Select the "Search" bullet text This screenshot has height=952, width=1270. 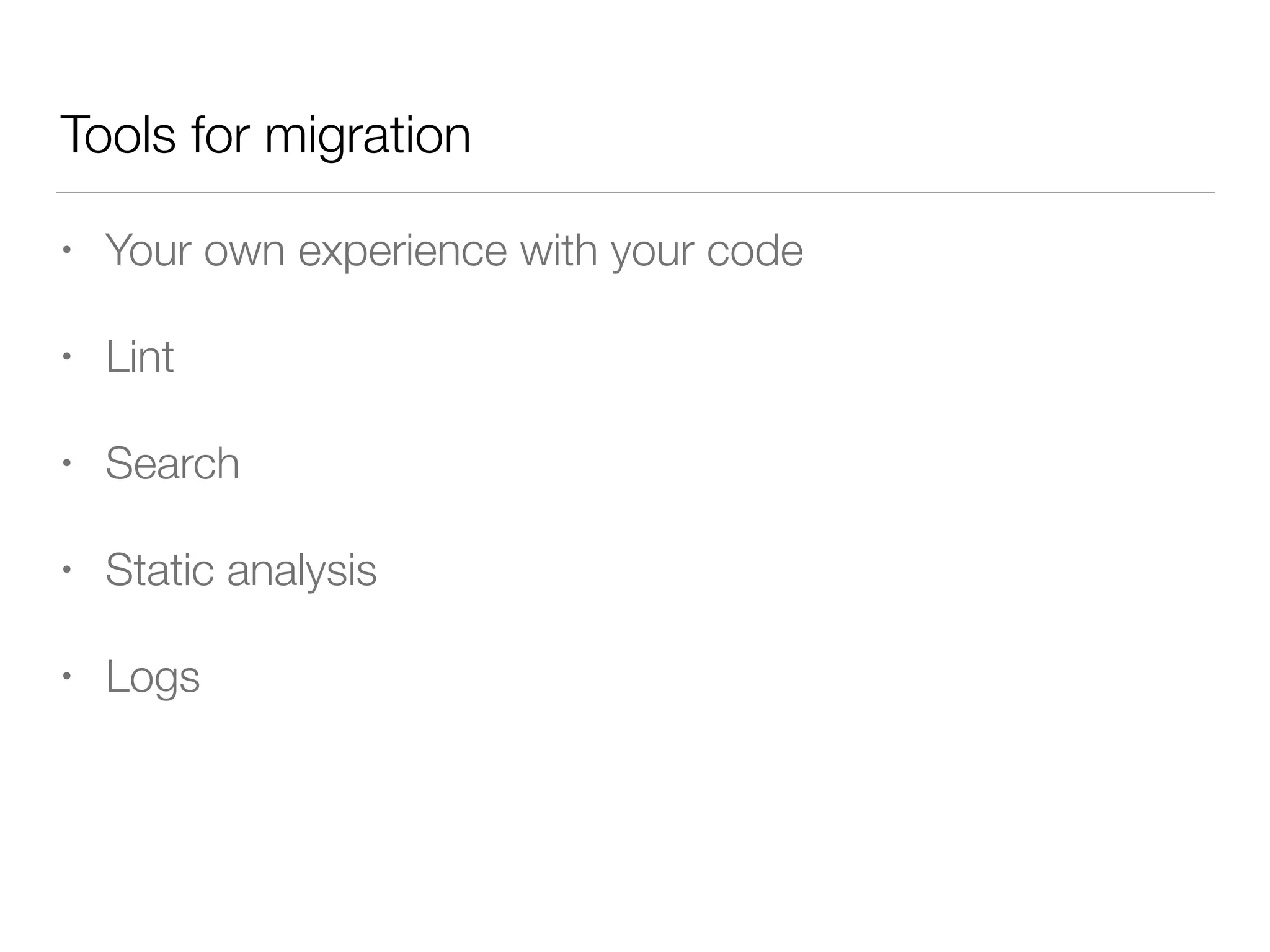tap(172, 464)
